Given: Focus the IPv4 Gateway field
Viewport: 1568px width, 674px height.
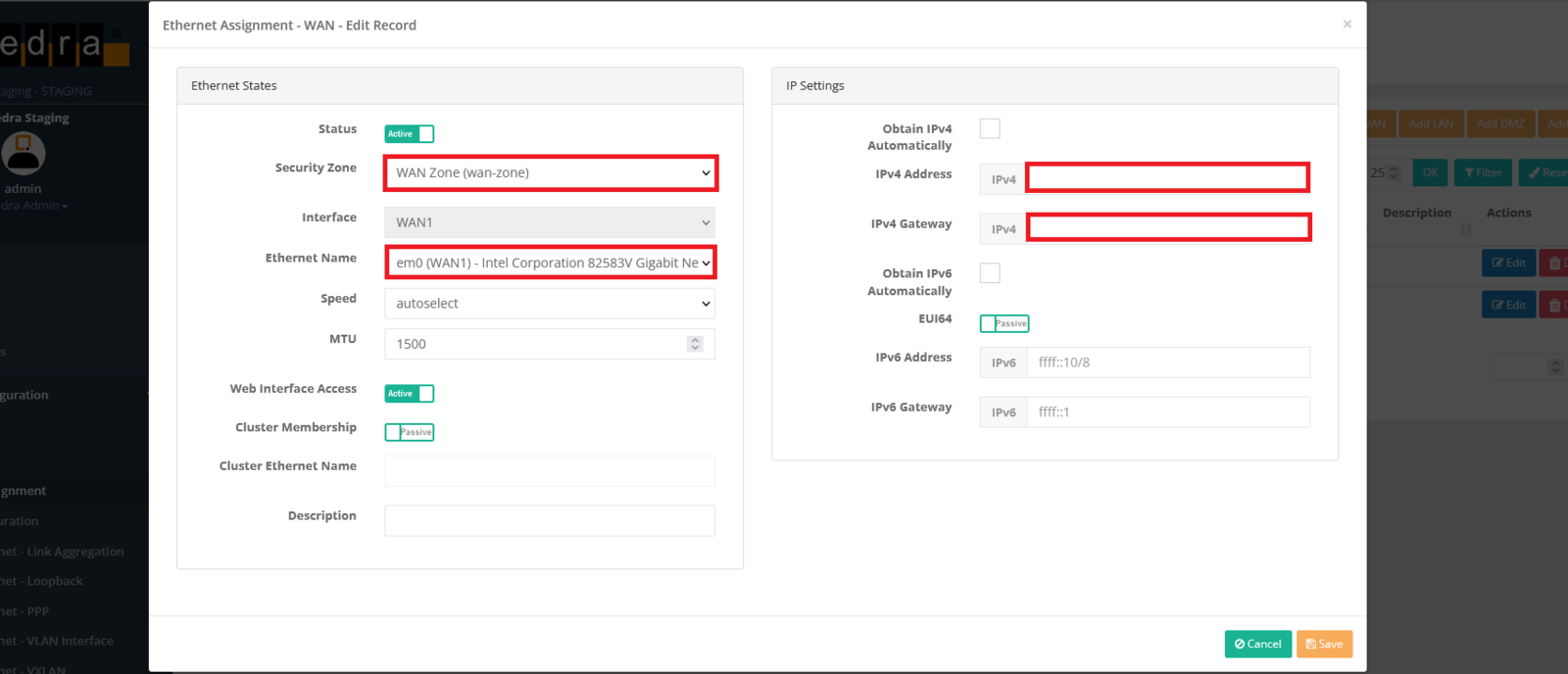Looking at the screenshot, I should click(x=1167, y=228).
